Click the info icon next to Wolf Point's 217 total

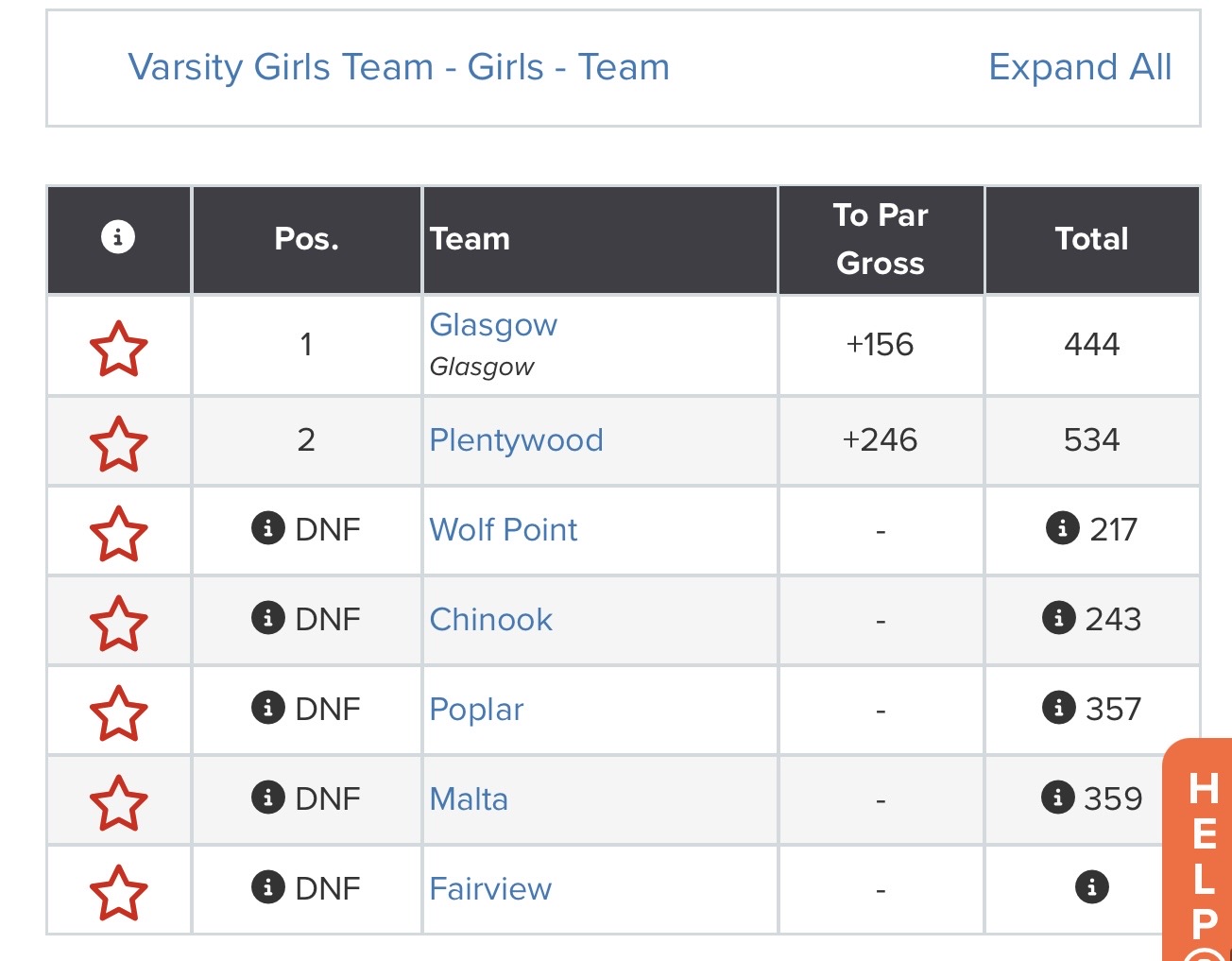(x=1063, y=528)
